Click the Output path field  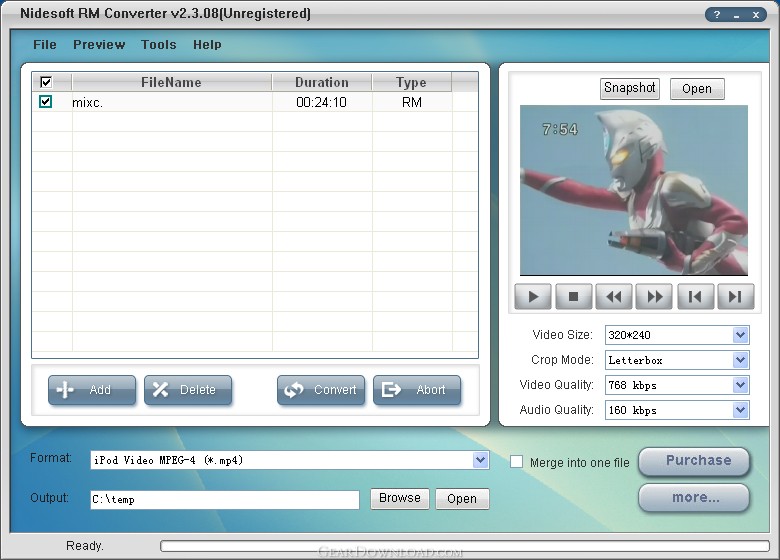click(x=225, y=499)
